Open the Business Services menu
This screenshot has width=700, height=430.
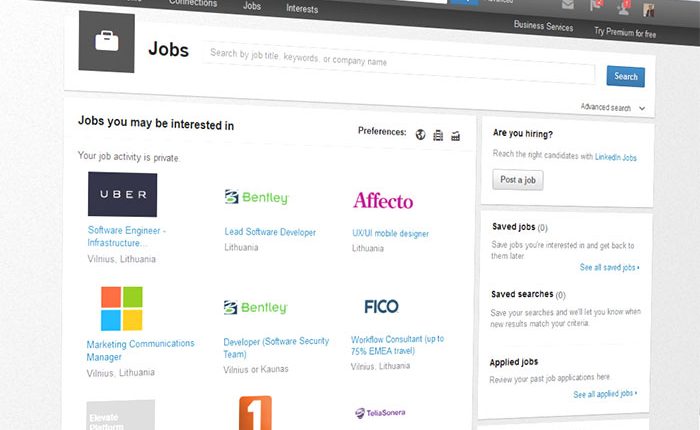coord(543,27)
